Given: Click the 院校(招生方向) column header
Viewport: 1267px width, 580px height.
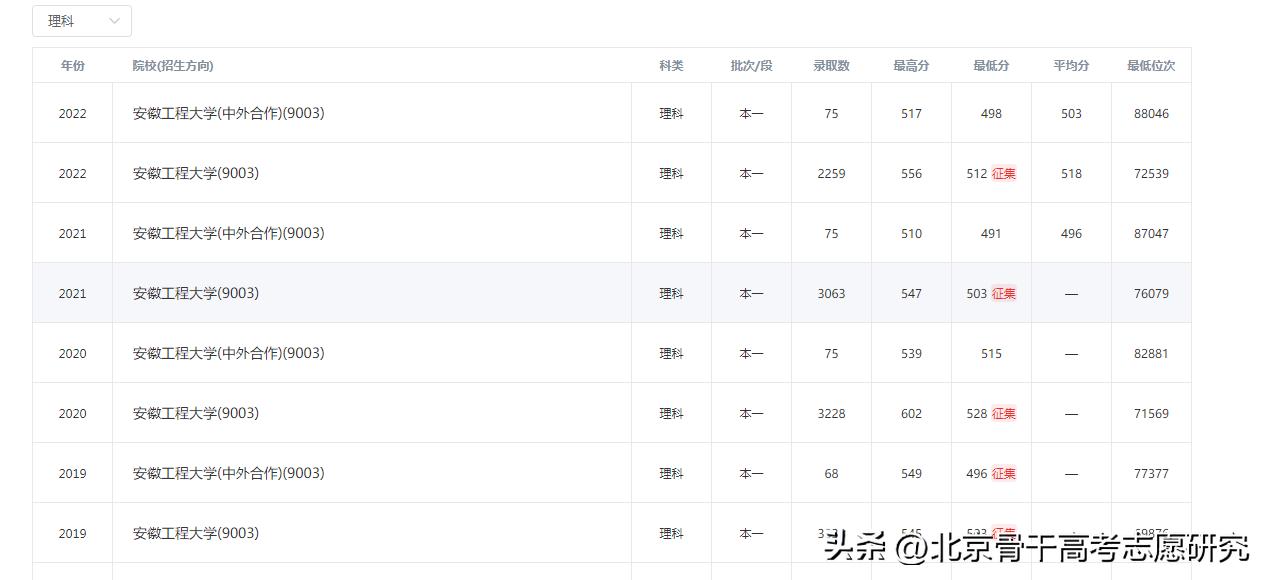Looking at the screenshot, I should (173, 66).
